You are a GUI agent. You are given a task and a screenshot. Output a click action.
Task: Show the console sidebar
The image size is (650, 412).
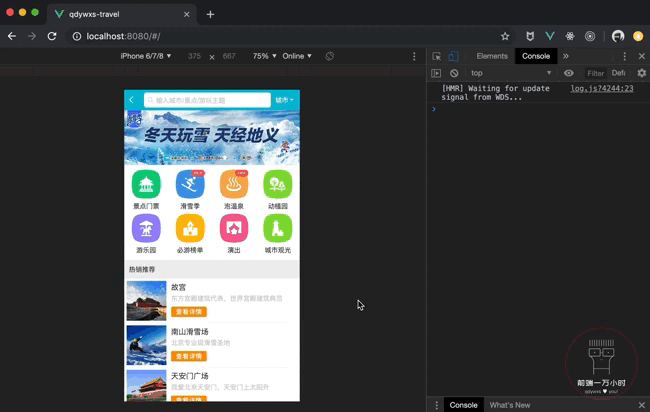point(436,73)
